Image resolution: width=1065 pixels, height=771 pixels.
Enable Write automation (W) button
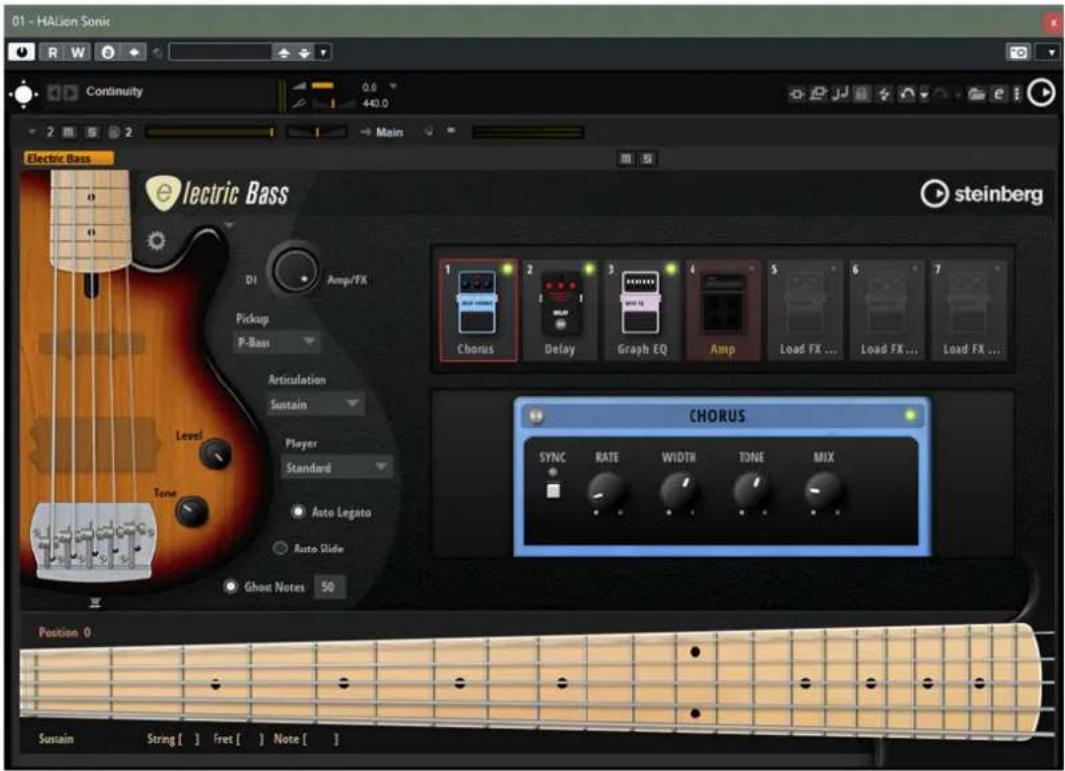tap(77, 52)
